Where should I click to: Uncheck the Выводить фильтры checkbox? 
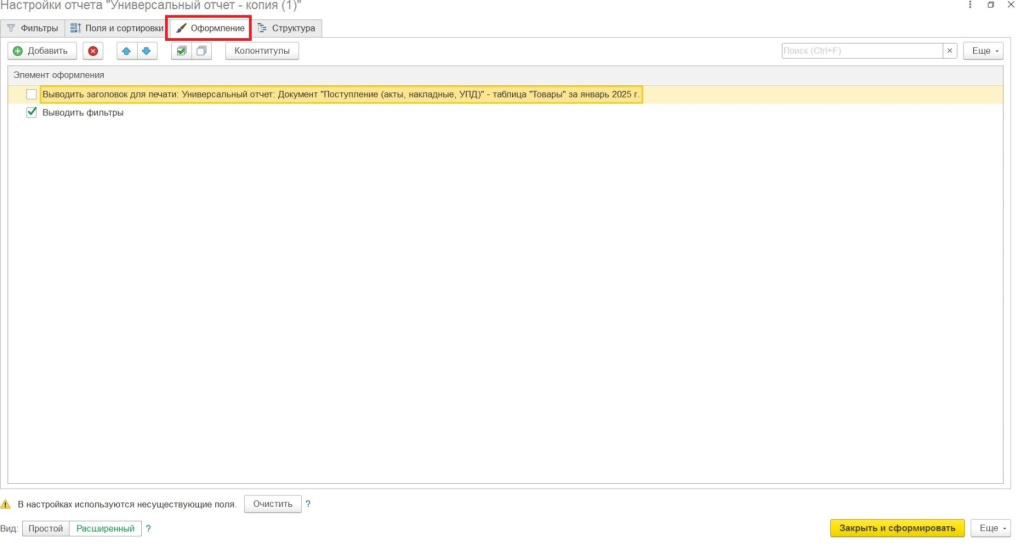(x=32, y=113)
